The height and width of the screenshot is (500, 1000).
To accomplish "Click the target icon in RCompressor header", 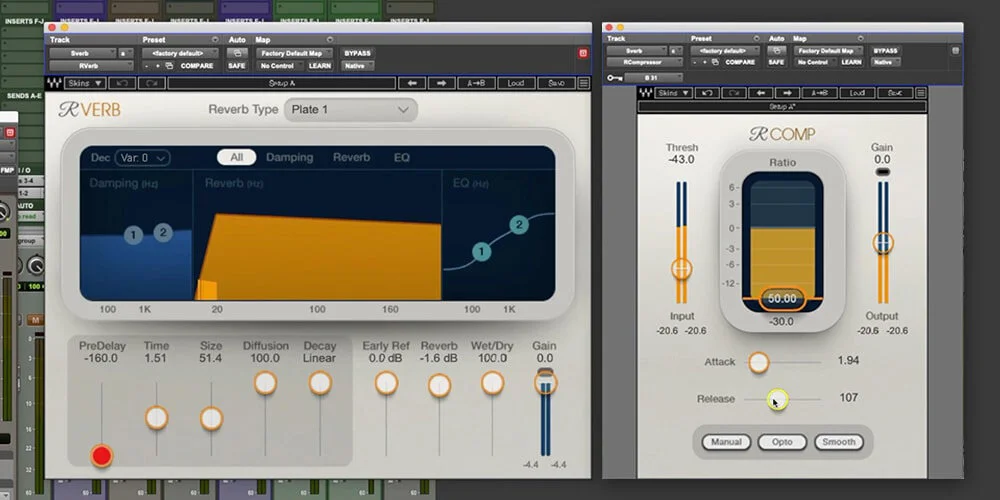I will [955, 50].
